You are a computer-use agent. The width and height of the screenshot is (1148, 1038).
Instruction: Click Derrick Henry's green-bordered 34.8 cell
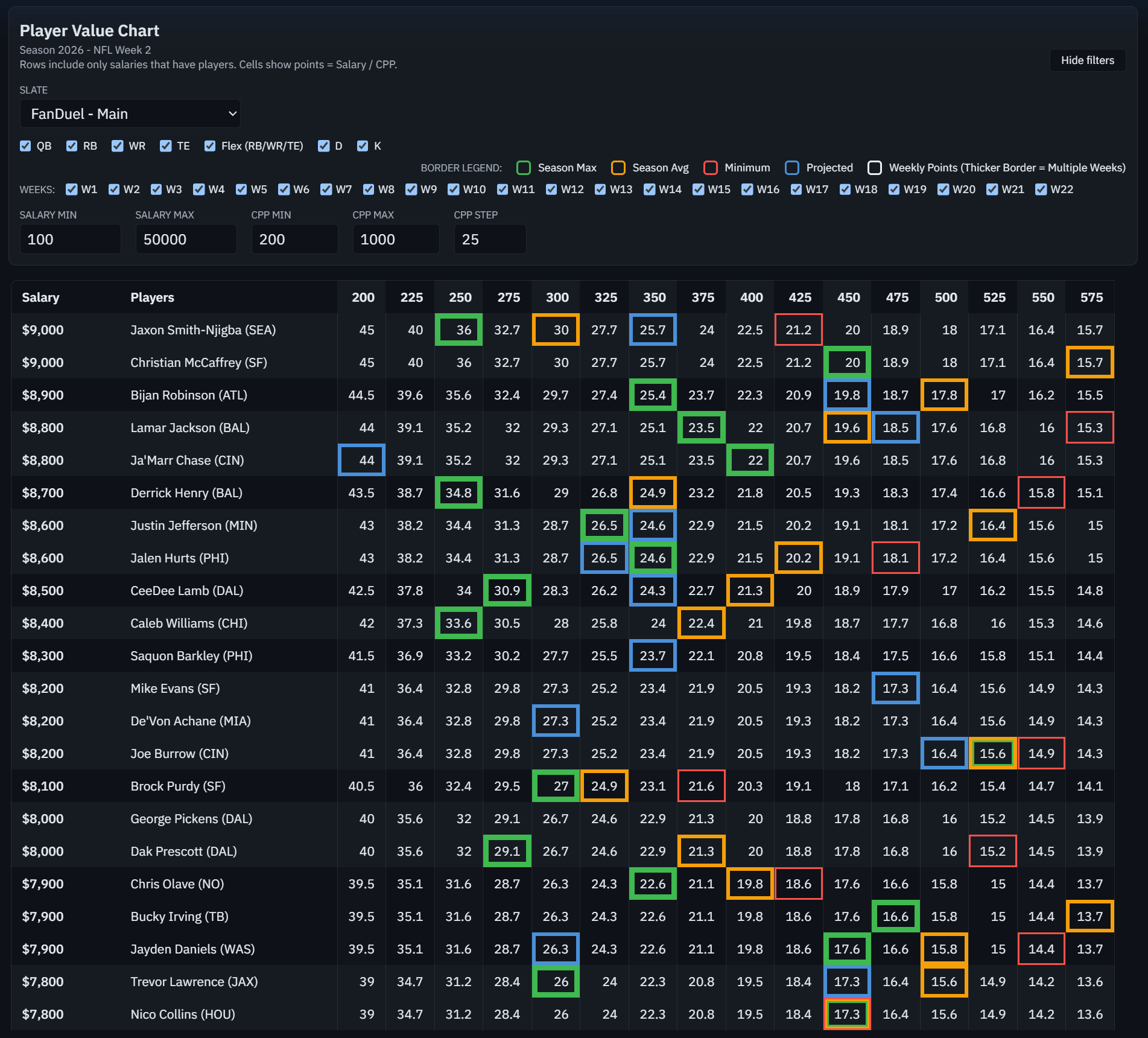458,493
